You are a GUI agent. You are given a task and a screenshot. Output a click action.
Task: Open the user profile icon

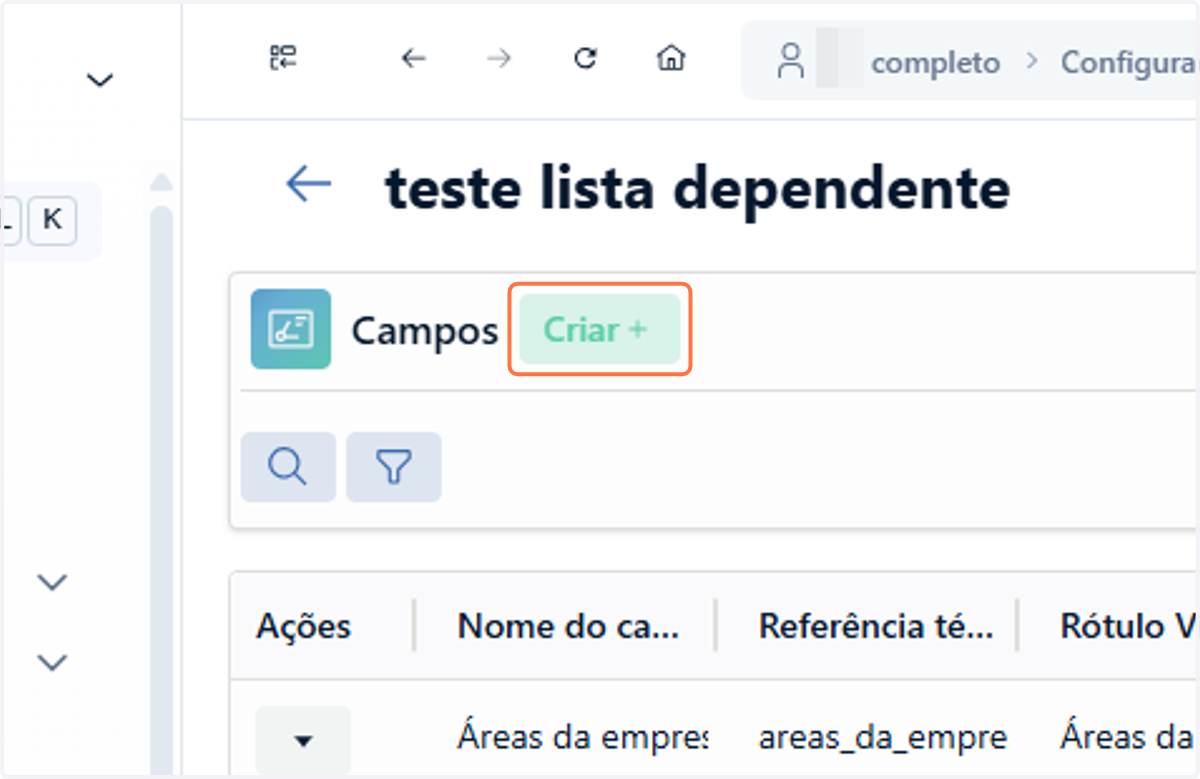791,60
